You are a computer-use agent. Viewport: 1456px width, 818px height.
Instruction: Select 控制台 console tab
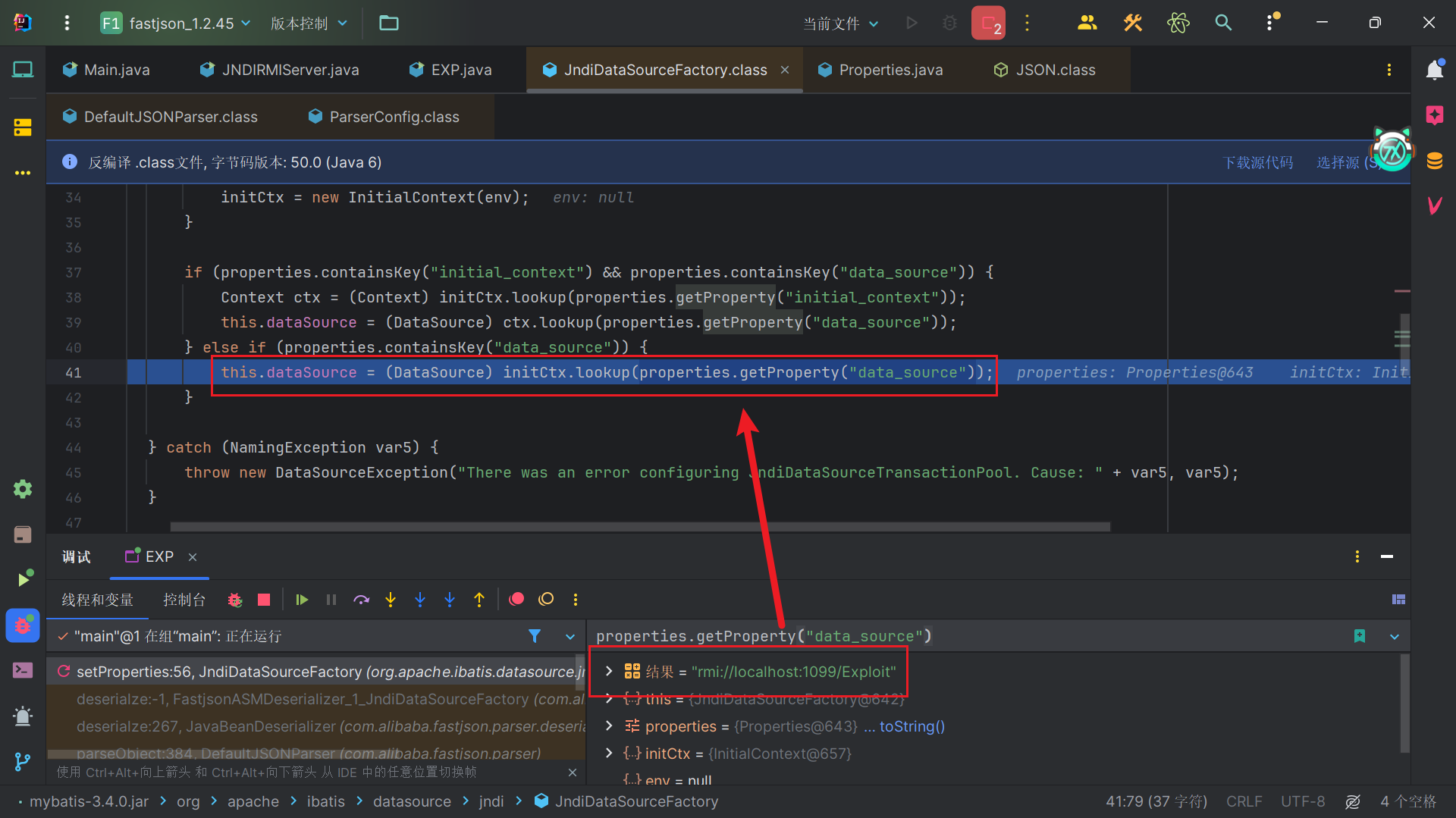coord(184,600)
